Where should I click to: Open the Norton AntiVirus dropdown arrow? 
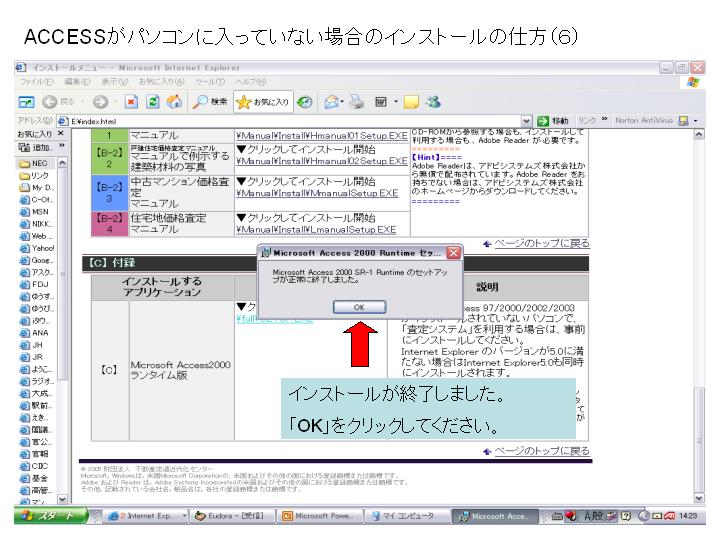click(x=696, y=121)
